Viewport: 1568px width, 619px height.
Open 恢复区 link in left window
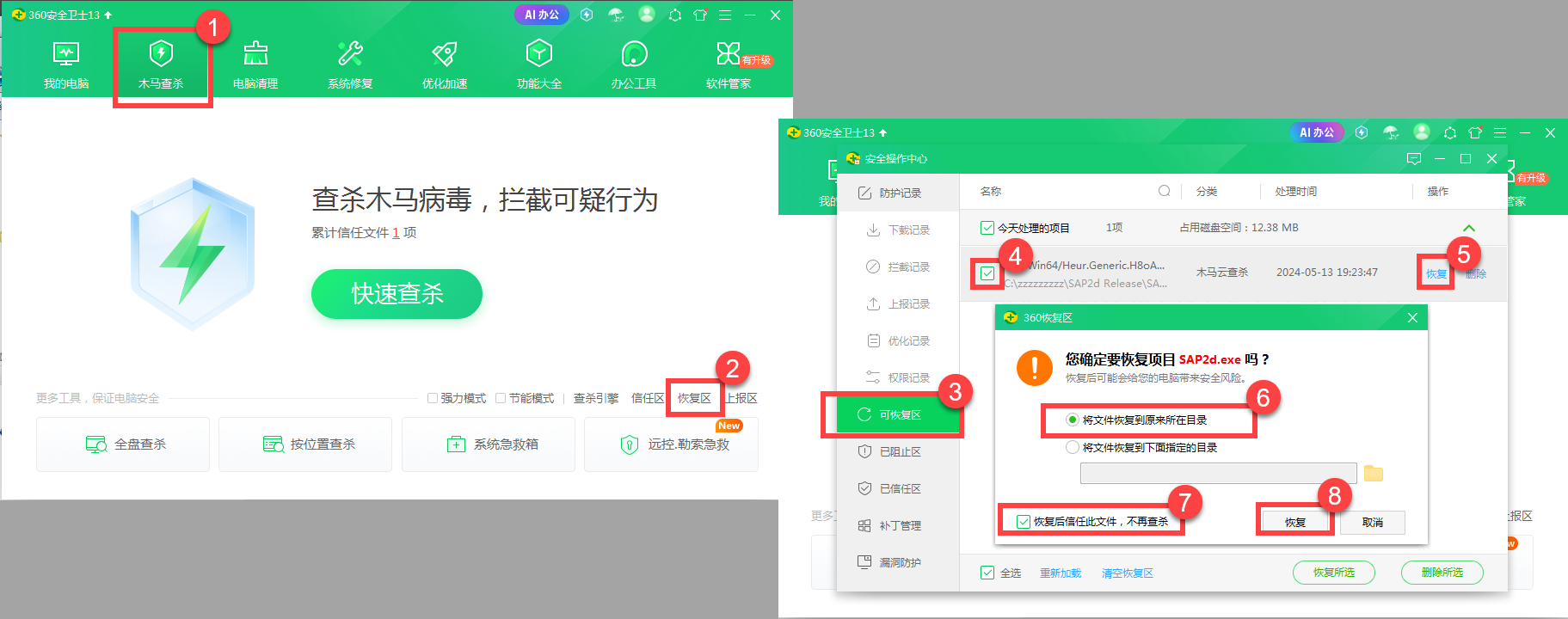click(694, 398)
